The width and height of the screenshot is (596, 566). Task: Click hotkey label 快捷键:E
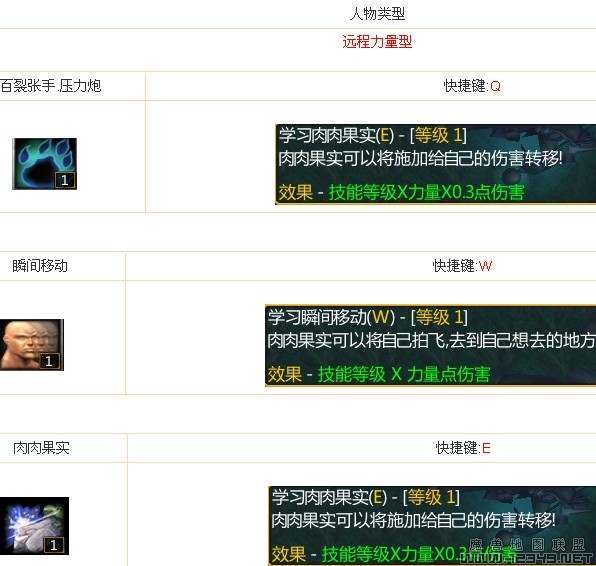coord(463,448)
